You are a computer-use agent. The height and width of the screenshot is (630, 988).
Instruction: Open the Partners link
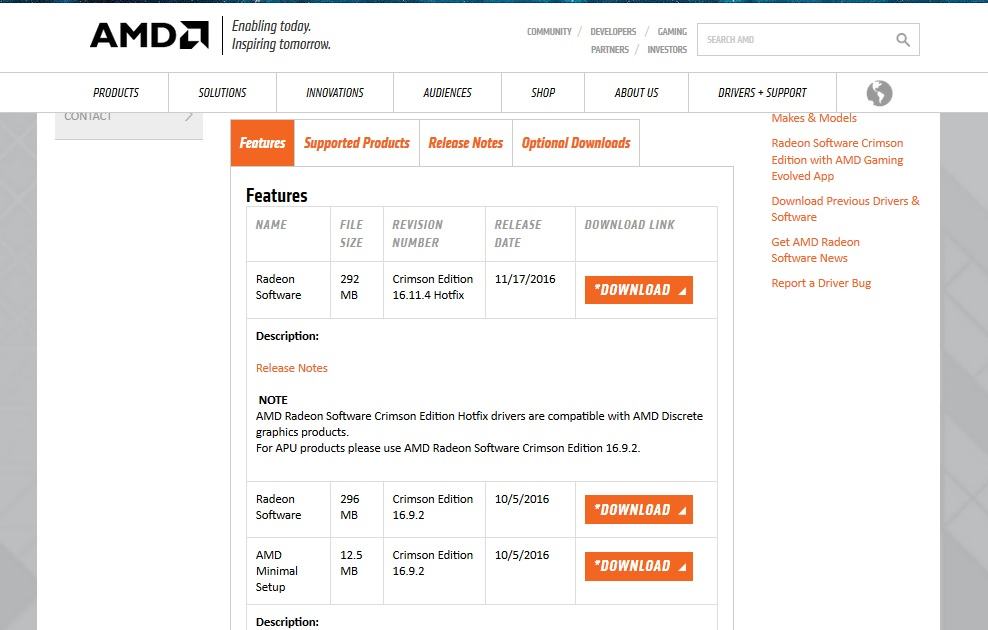click(609, 50)
